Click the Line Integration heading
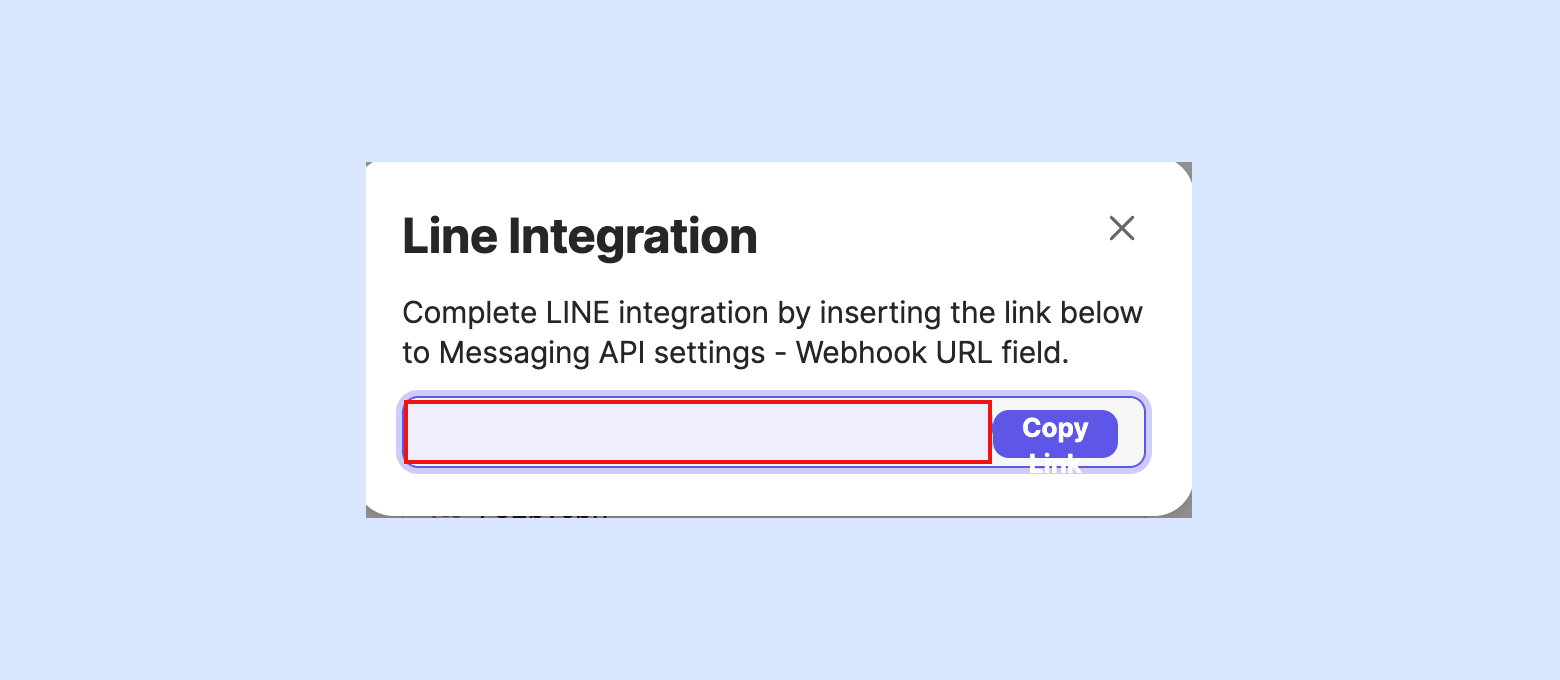 click(x=579, y=236)
